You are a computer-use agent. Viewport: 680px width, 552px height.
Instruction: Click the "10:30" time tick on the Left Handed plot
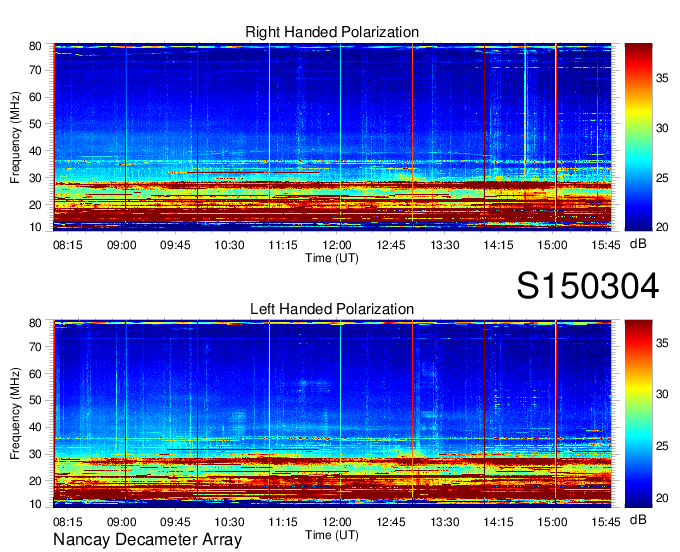point(229,522)
